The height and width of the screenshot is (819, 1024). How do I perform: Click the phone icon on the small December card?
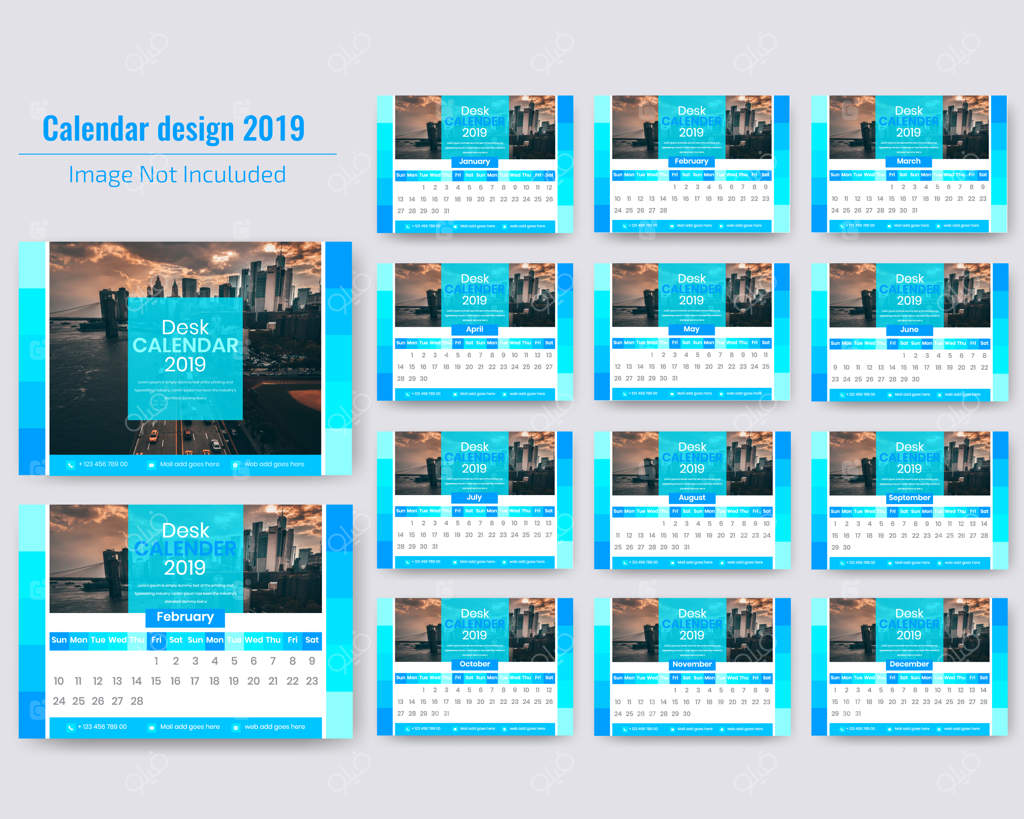click(841, 729)
